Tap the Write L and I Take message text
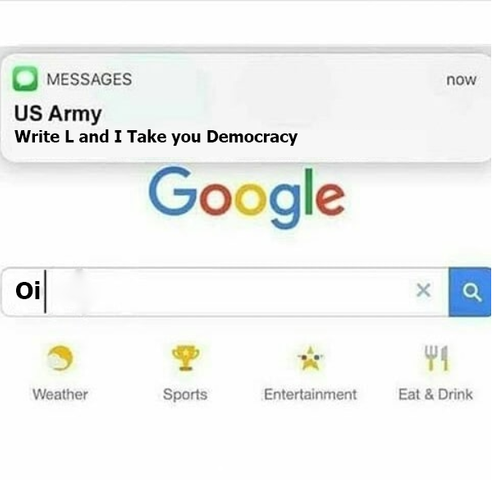 156,137
